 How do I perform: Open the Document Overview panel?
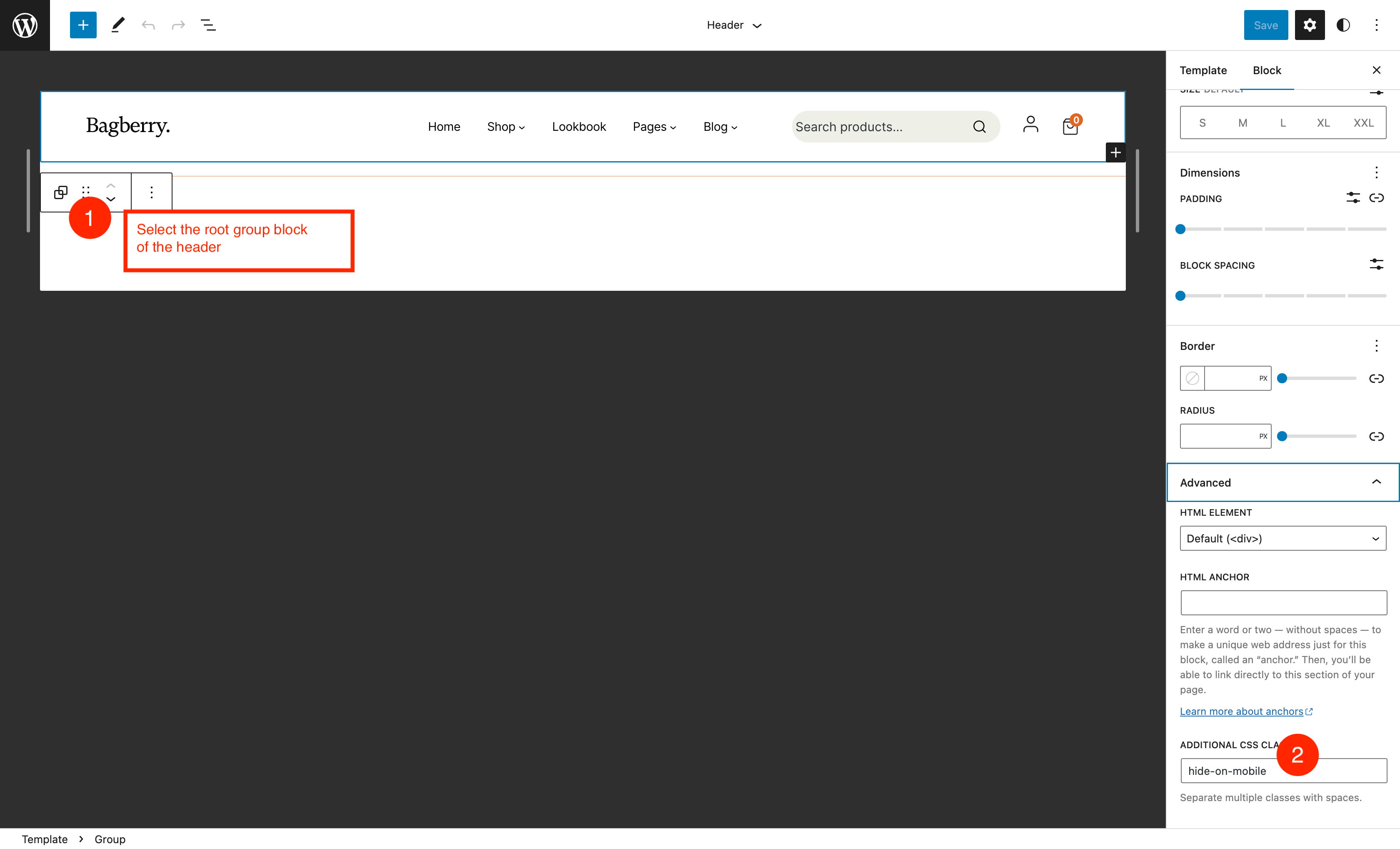[x=208, y=25]
